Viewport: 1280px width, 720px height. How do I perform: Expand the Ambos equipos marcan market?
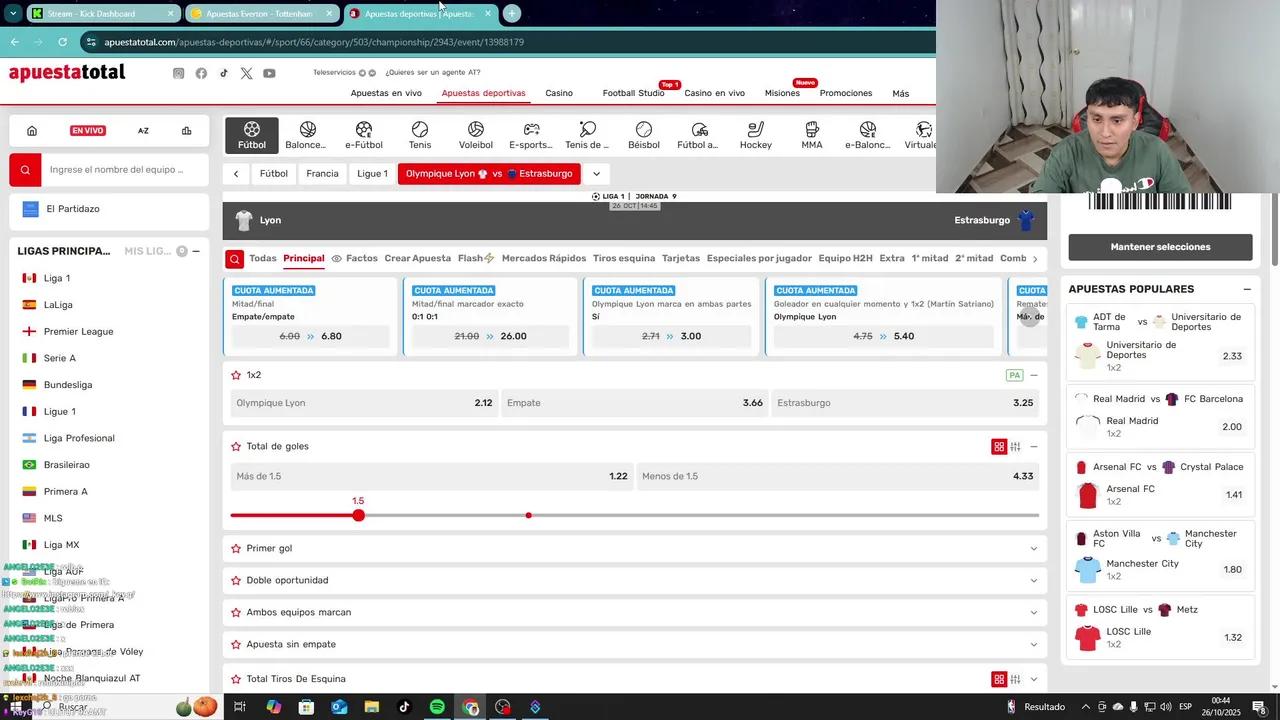1033,612
